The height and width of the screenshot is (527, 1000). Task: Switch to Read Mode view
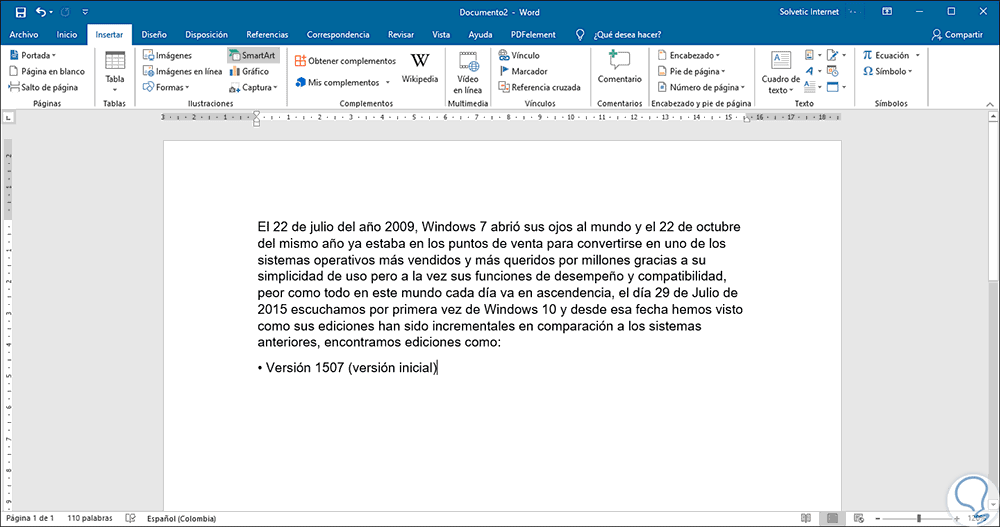tap(806, 519)
